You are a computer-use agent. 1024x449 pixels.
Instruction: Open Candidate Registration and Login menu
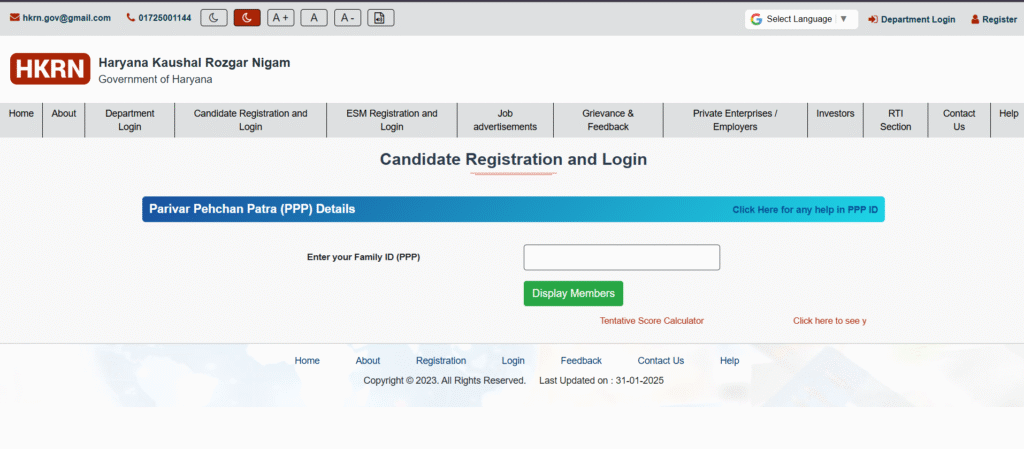tap(250, 120)
